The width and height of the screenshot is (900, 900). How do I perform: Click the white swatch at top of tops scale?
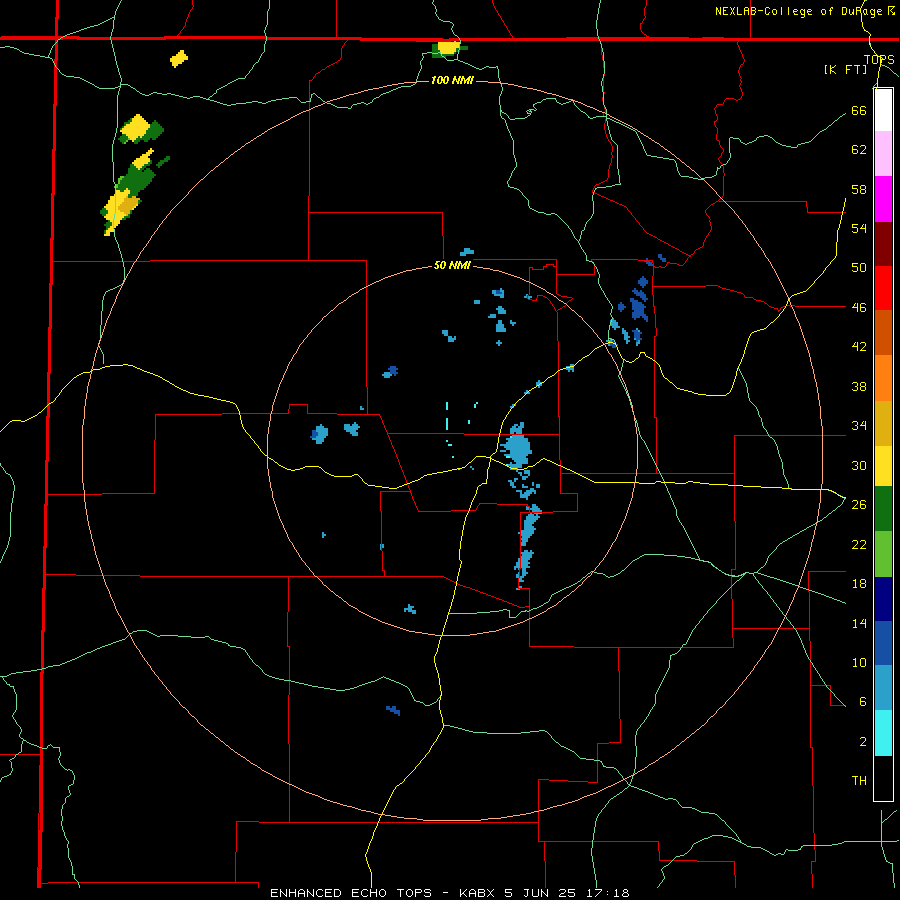[883, 110]
